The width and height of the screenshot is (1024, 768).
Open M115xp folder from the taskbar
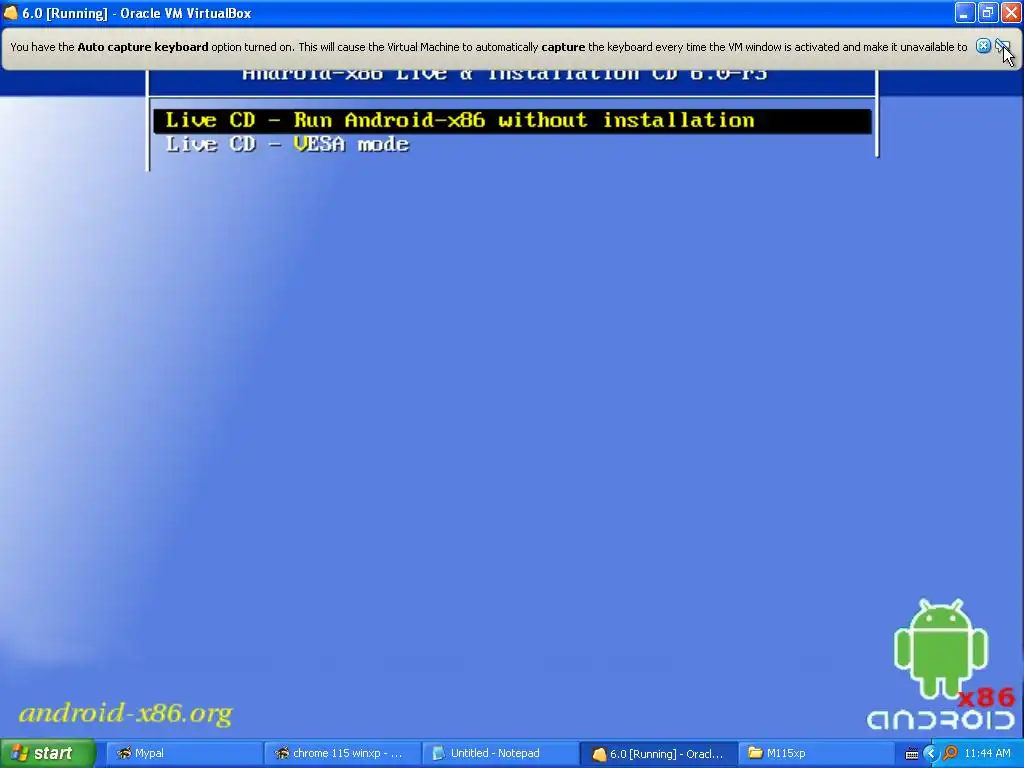click(x=816, y=754)
